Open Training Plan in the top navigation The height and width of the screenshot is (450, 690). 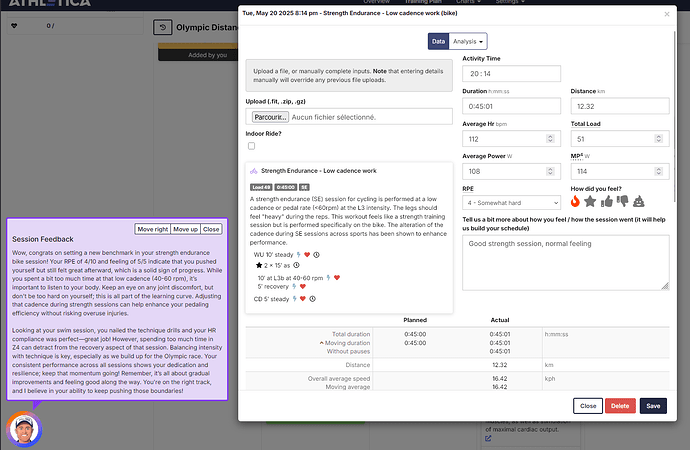click(x=423, y=2)
